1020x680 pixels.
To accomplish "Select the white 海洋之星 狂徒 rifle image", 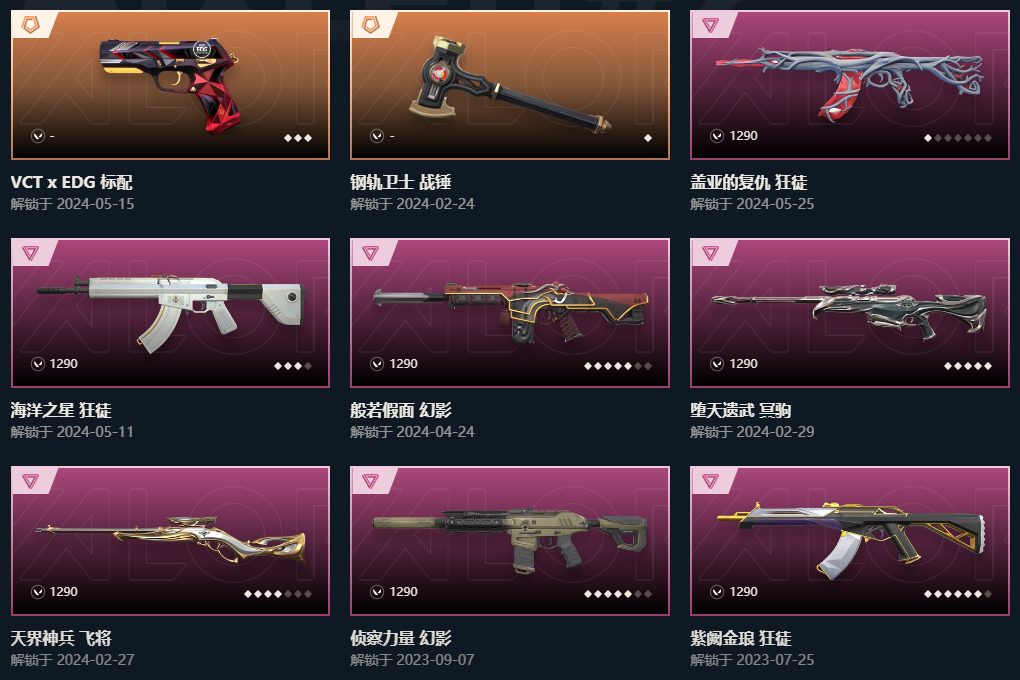I will tap(170, 312).
